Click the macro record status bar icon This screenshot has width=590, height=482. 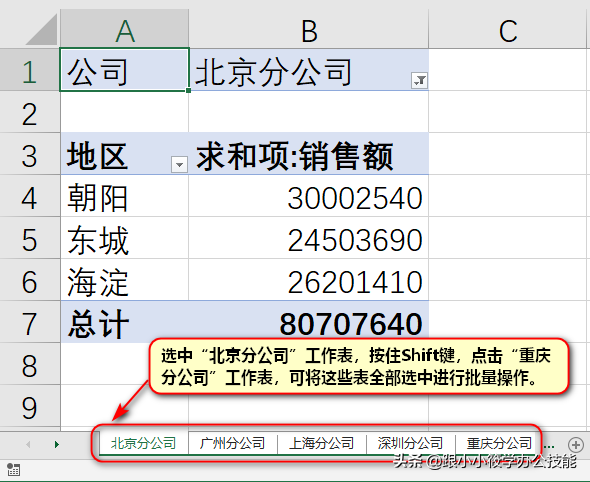pyautogui.click(x=14, y=470)
